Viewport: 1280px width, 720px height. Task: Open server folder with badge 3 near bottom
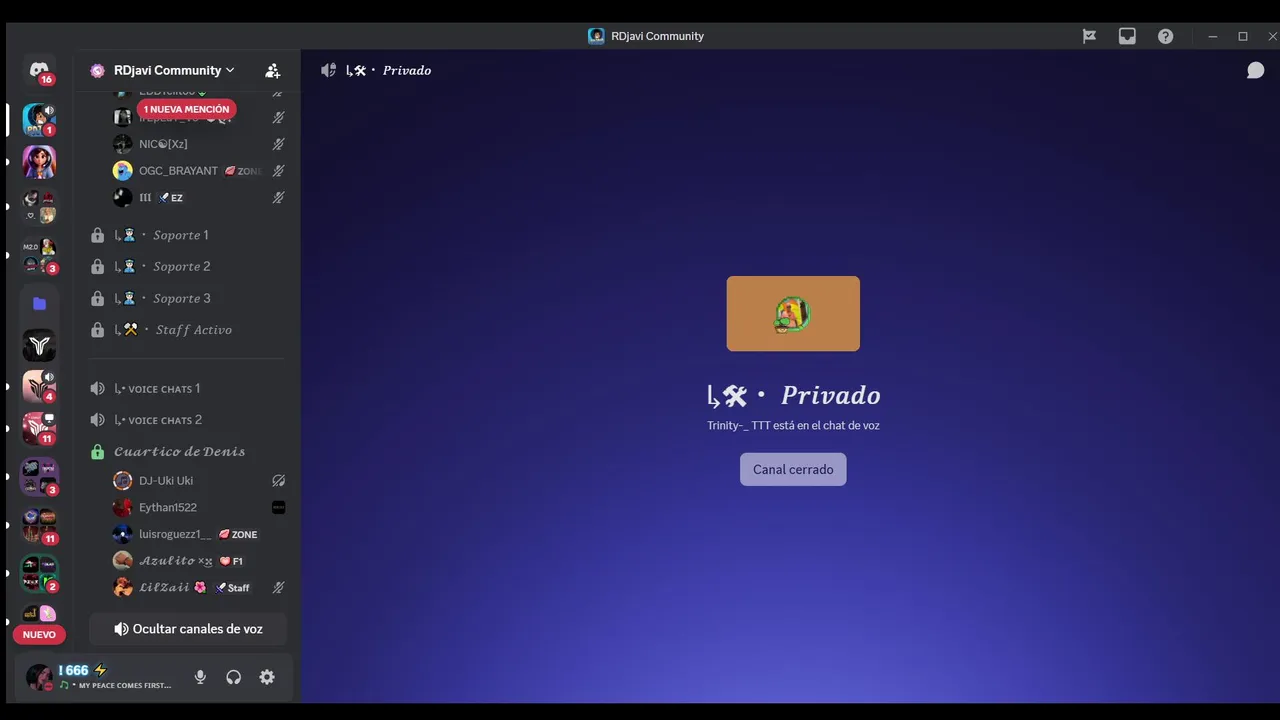coord(39,477)
